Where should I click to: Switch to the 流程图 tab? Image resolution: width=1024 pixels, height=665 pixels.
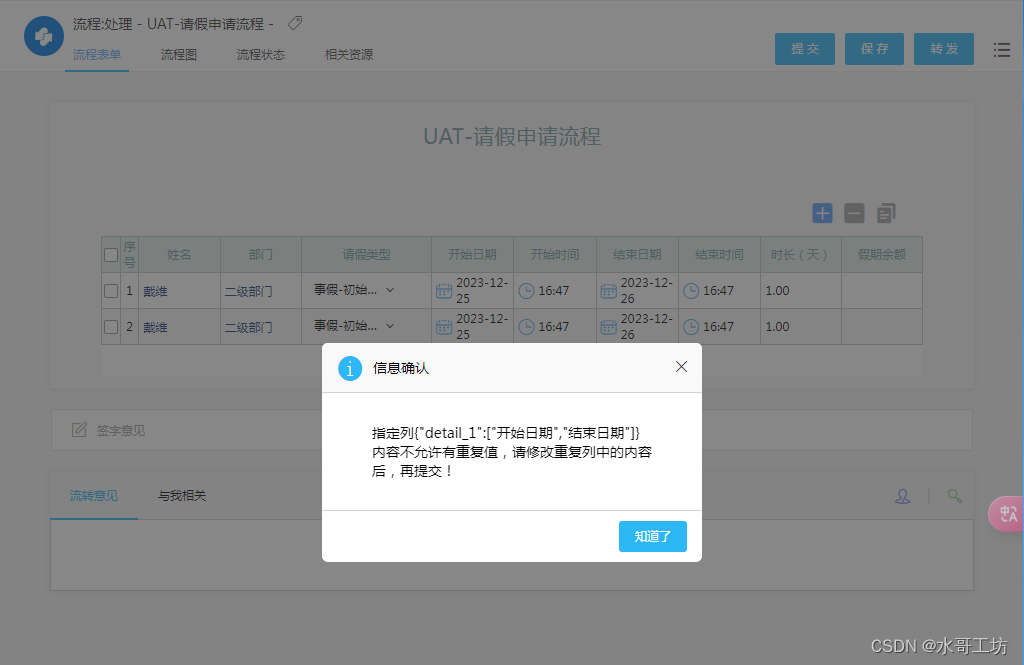(x=178, y=55)
